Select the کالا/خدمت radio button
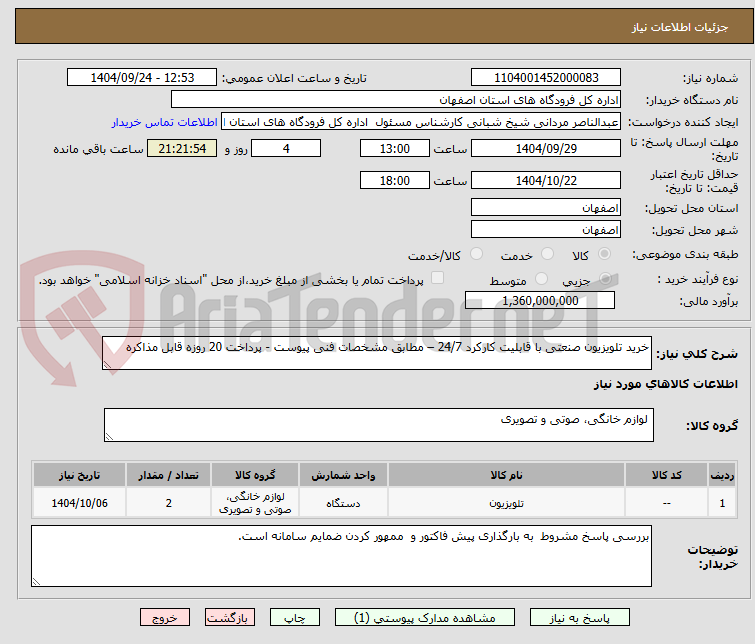Viewport: 755px width, 644px height. pos(476,253)
